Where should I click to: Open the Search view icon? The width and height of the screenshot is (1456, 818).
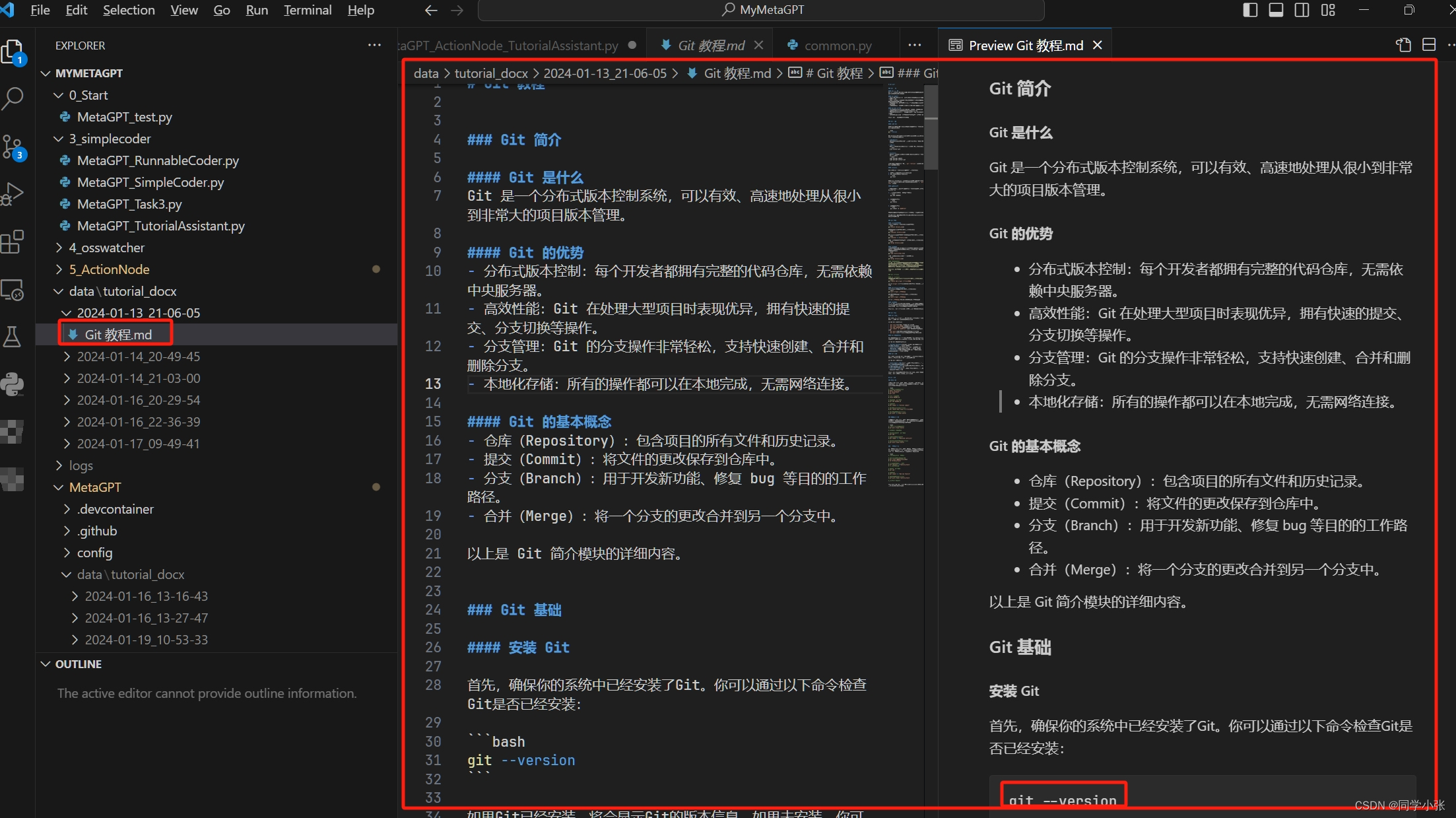13,99
